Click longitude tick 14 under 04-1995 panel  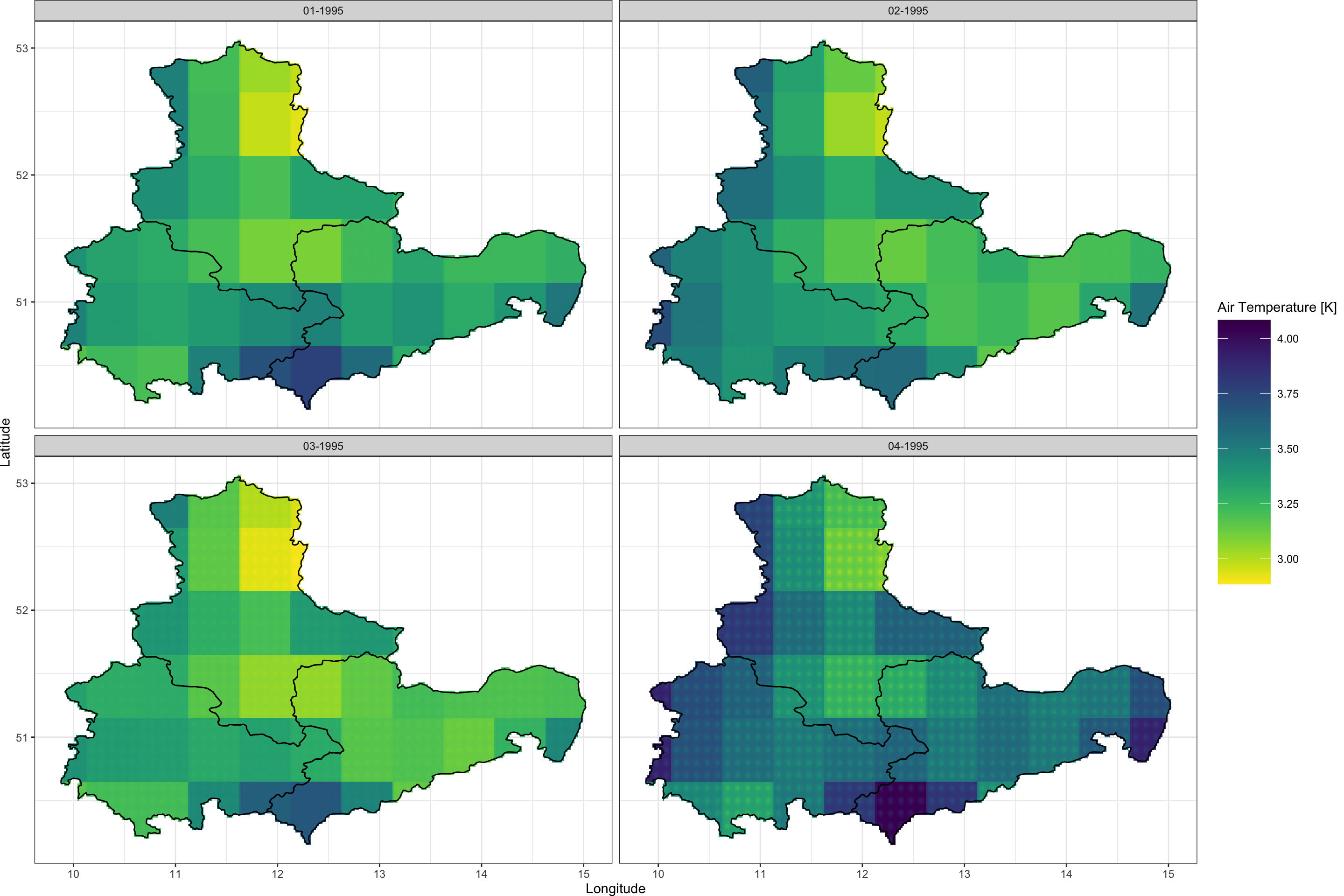coord(1066,874)
